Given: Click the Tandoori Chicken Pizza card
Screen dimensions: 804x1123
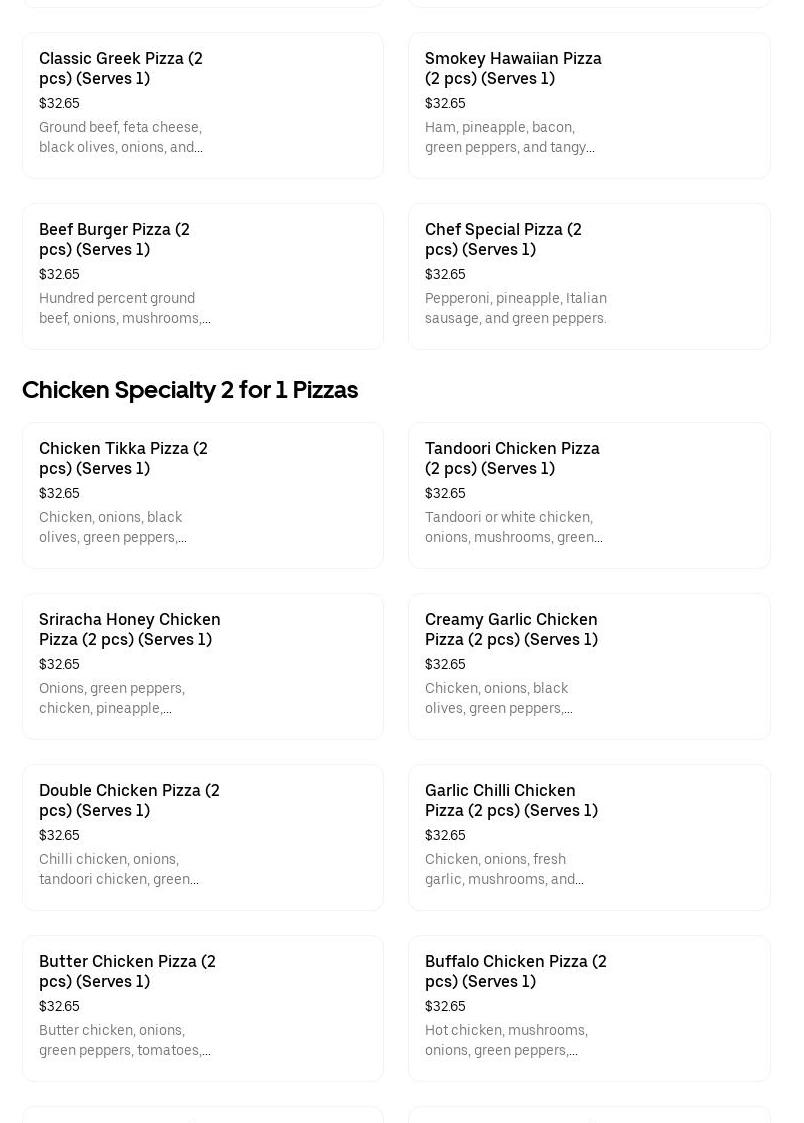Looking at the screenshot, I should click(x=589, y=495).
